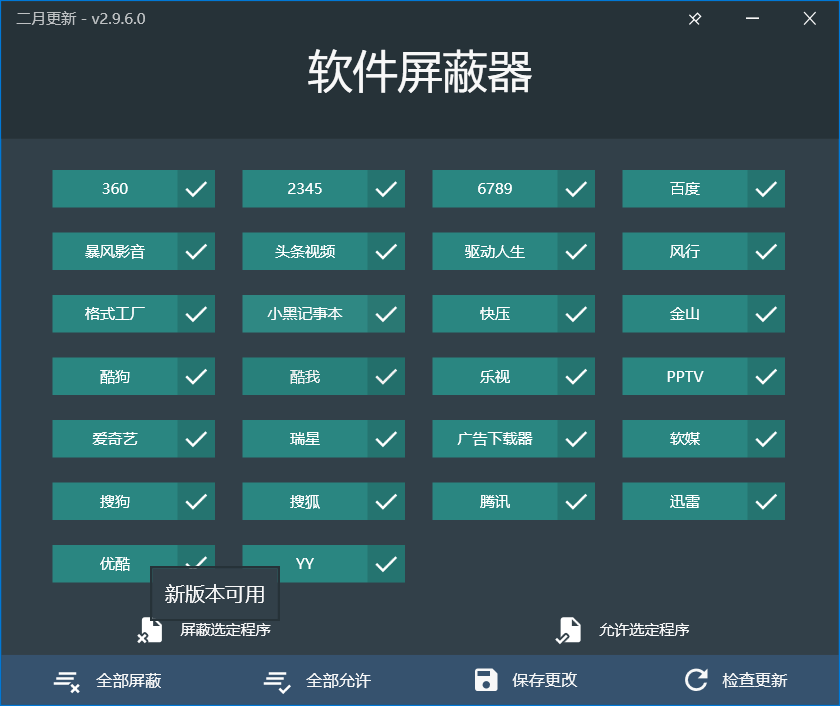Uncheck the 百度 entry

tap(767, 188)
